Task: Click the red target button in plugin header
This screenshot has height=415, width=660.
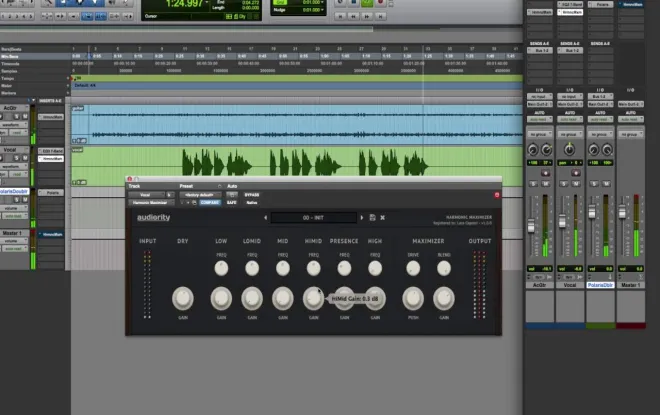Action: (497, 195)
